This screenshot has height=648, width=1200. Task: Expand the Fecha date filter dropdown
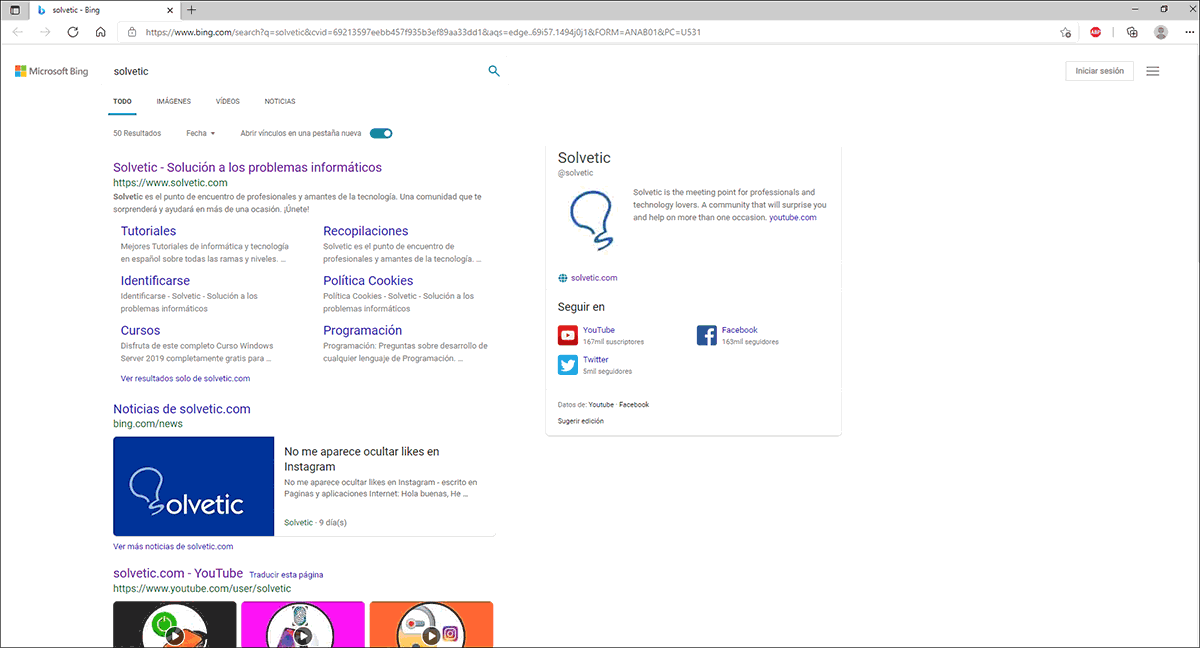click(200, 133)
